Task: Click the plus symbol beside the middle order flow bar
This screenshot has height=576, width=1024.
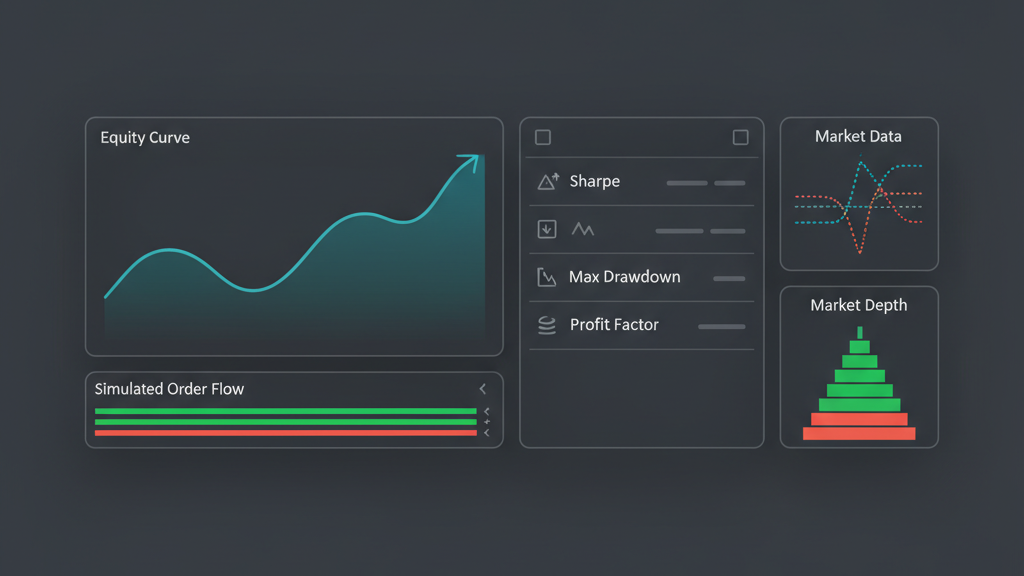Action: click(x=487, y=421)
